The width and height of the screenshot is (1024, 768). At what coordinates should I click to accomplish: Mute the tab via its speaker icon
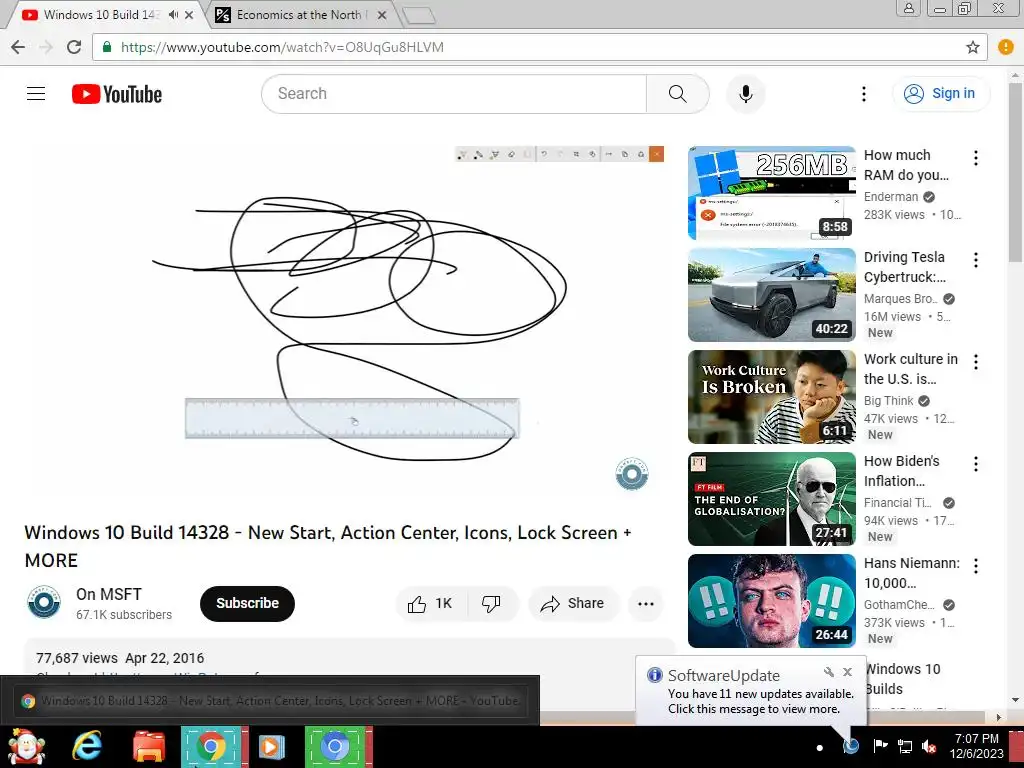pyautogui.click(x=173, y=14)
